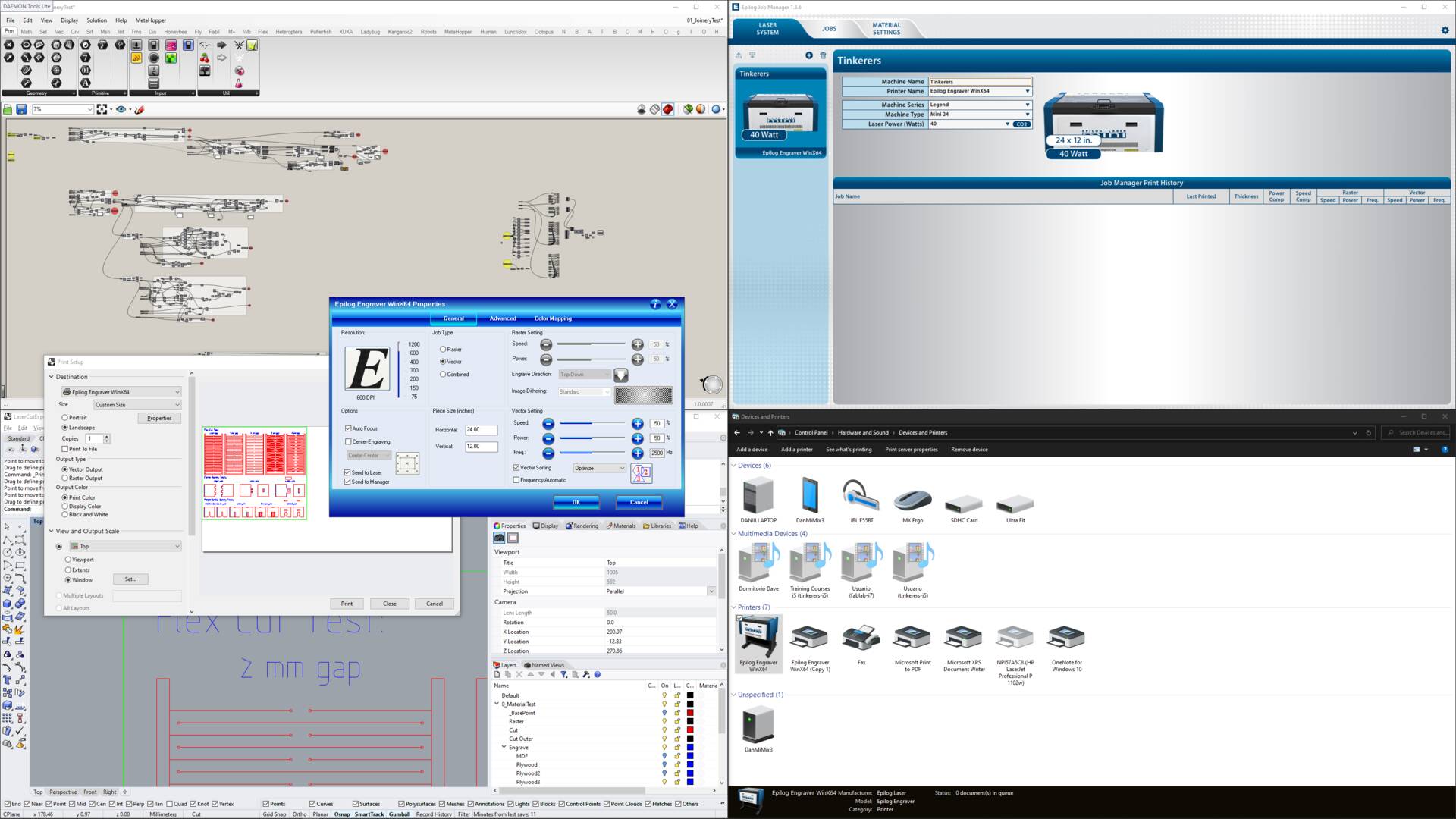This screenshot has width=1456, height=819.
Task: Open the JOBS tab in Job Manager
Action: coord(829,29)
